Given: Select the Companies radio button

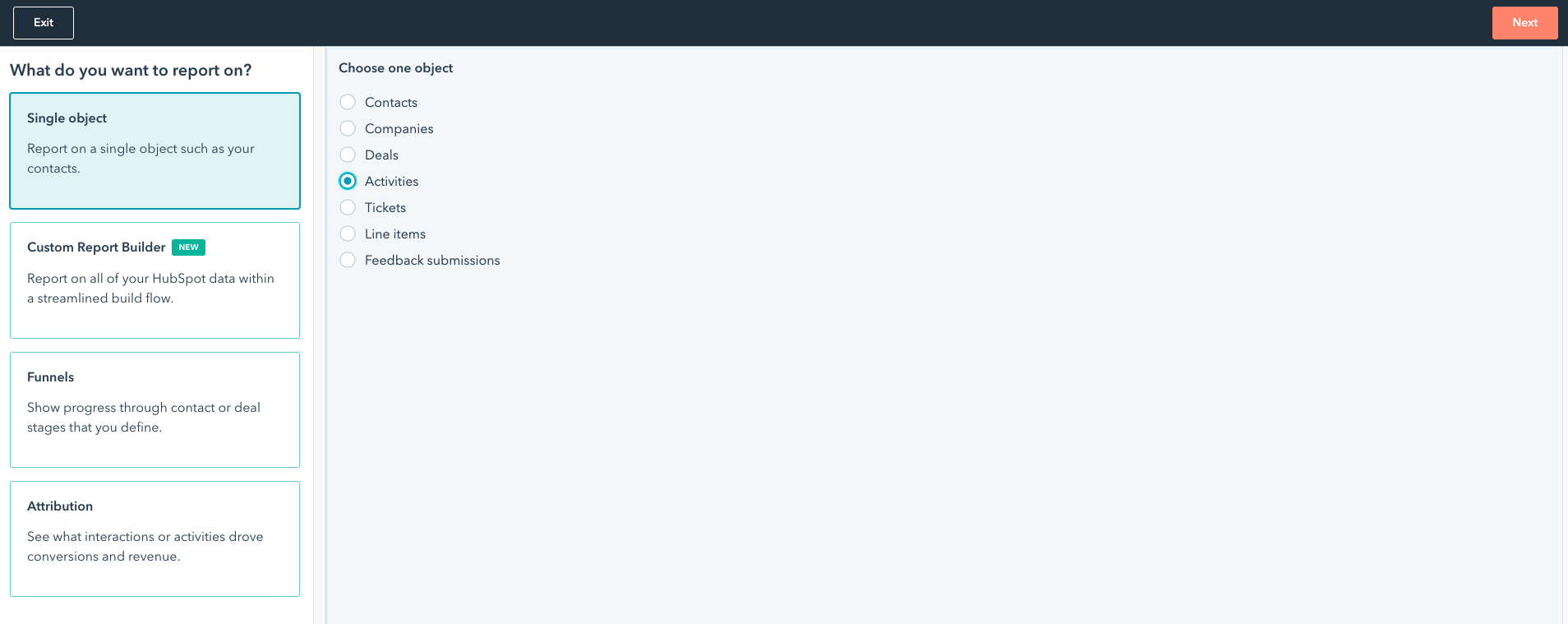Looking at the screenshot, I should [x=348, y=128].
